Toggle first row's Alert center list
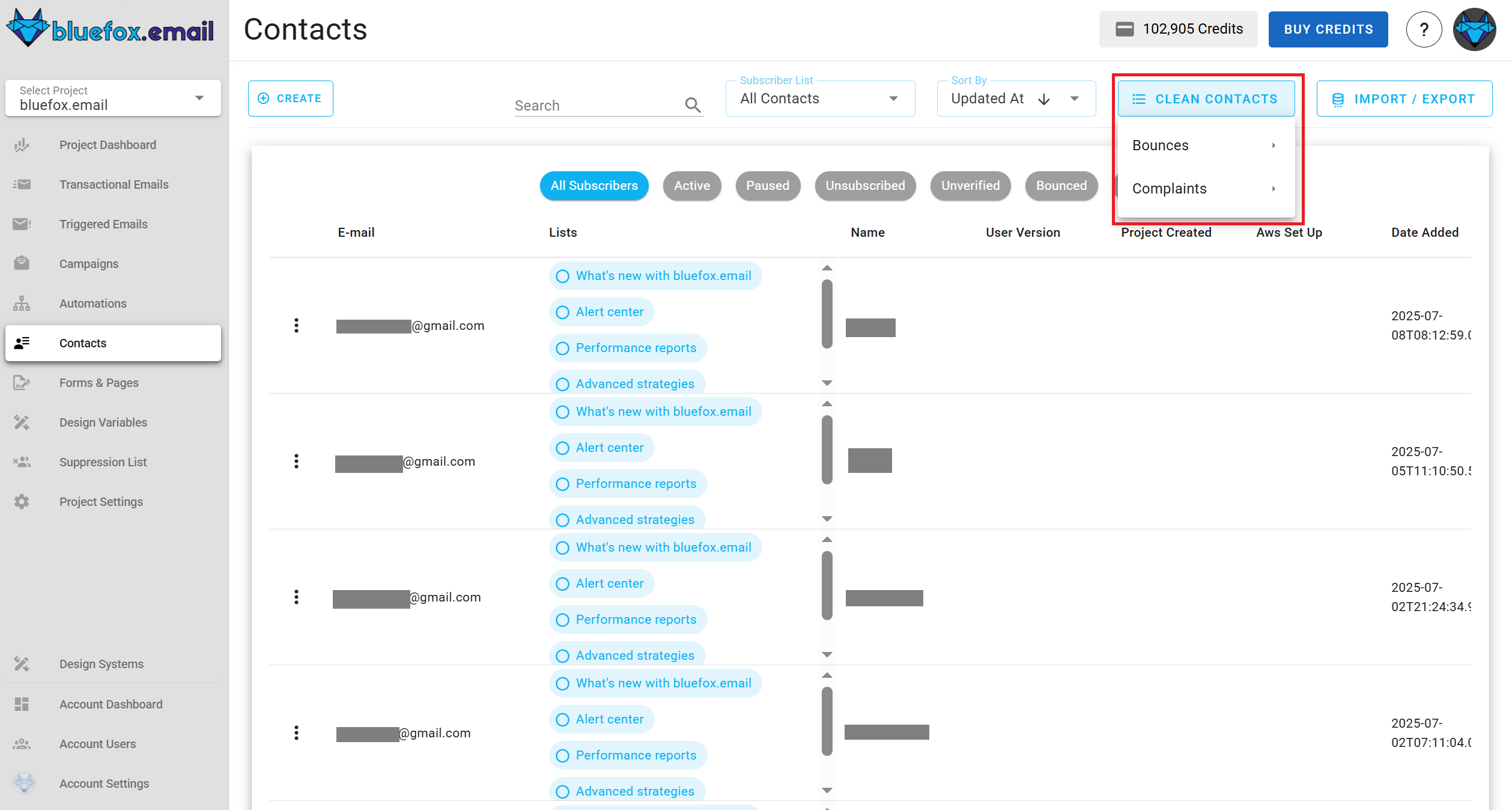This screenshot has width=1512, height=810. click(x=601, y=312)
